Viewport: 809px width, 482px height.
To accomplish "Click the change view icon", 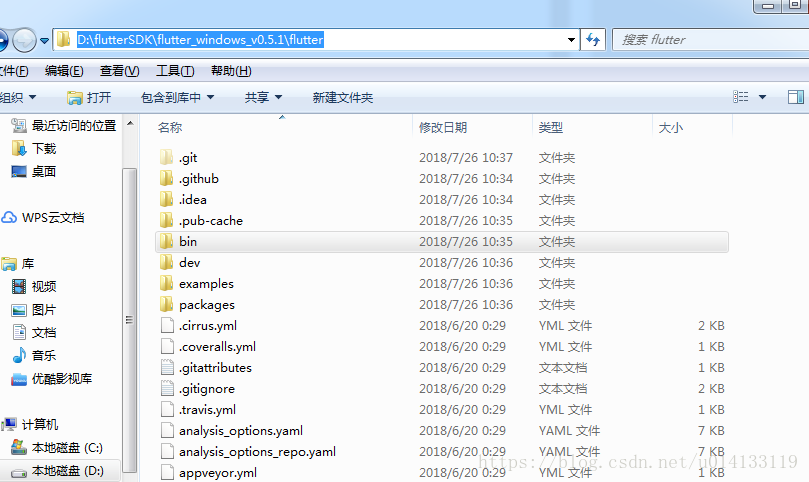I will 740,97.
